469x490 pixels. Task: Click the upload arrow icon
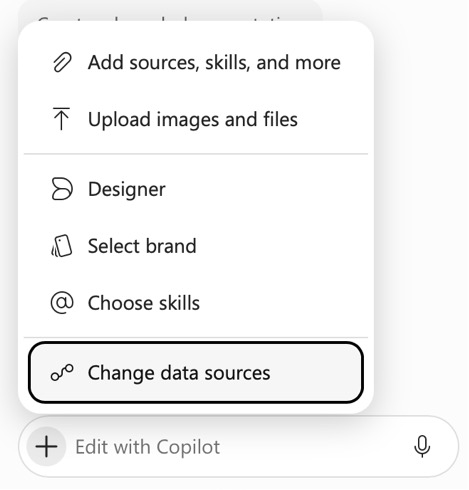click(x=61, y=119)
